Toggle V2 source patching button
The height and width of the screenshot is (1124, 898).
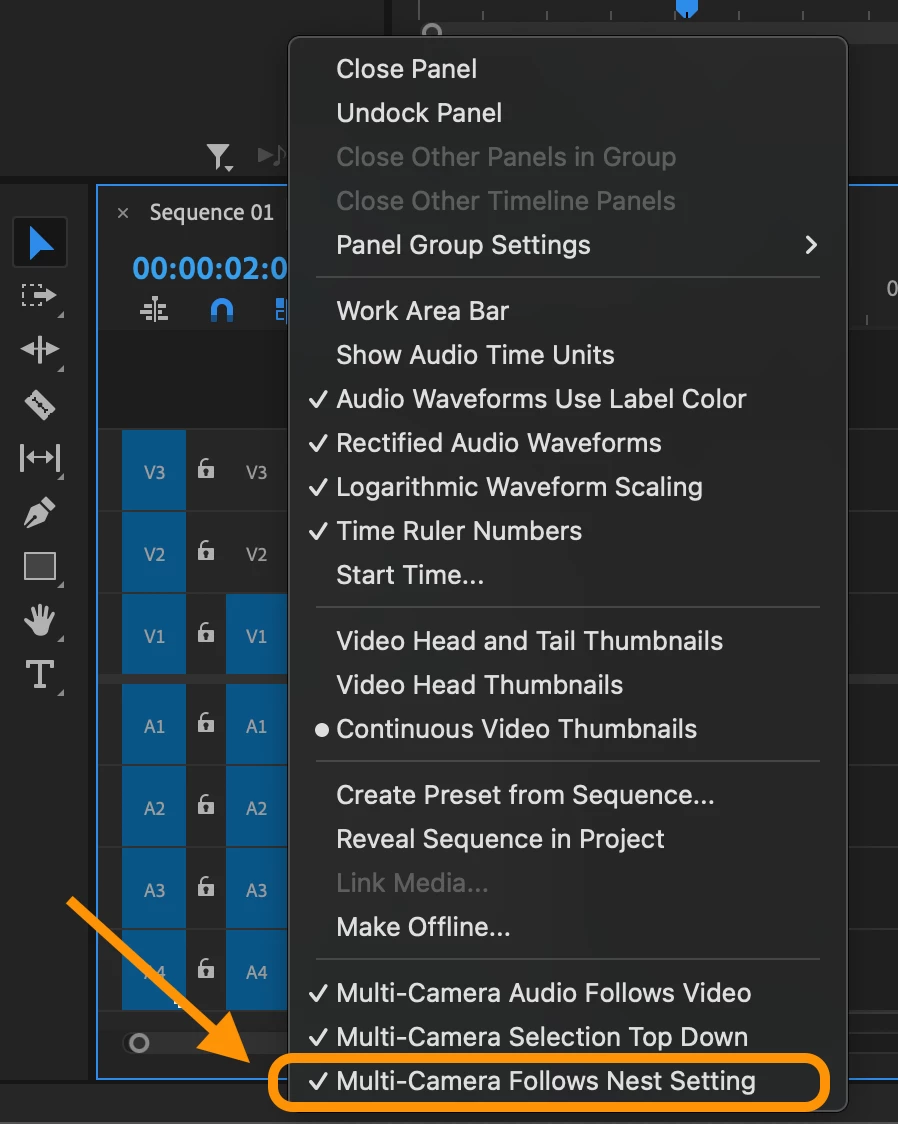(154, 553)
